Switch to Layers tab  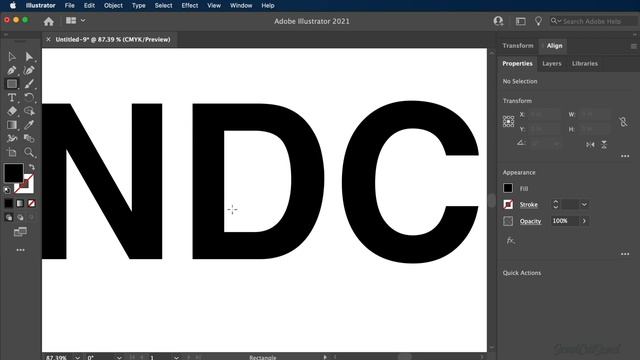[x=552, y=64]
